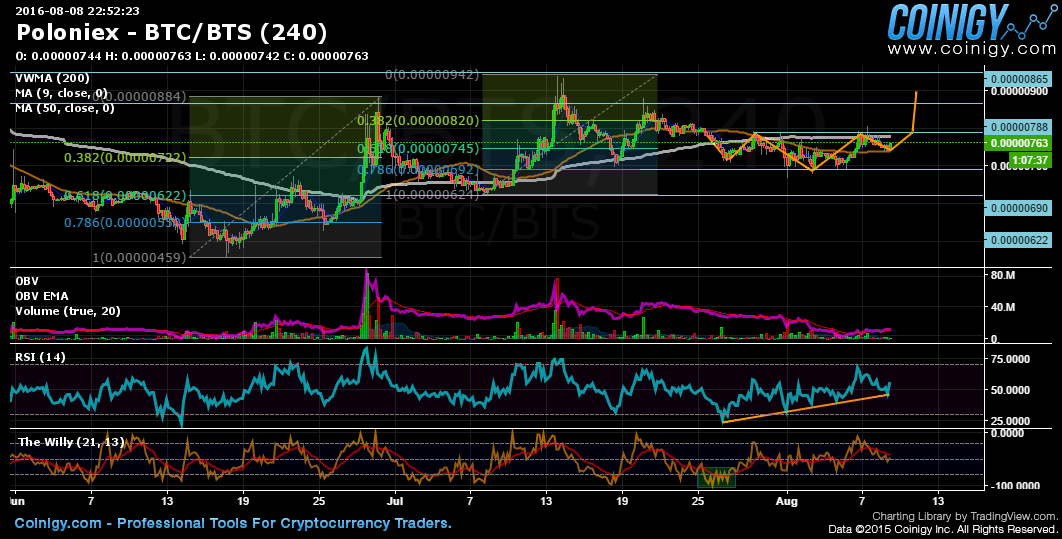Click the OBV indicator label
Image resolution: width=1062 pixels, height=539 pixels.
27,281
